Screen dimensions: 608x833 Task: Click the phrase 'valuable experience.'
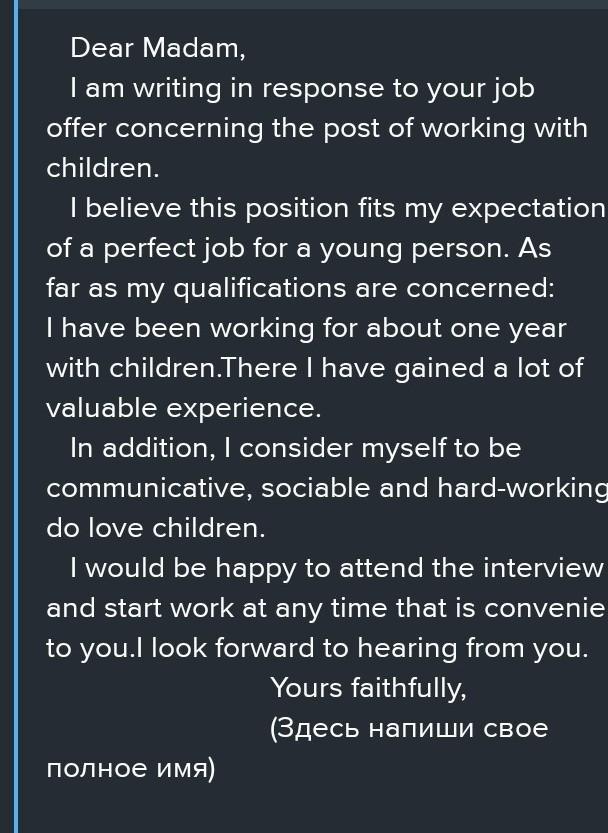pyautogui.click(x=183, y=408)
